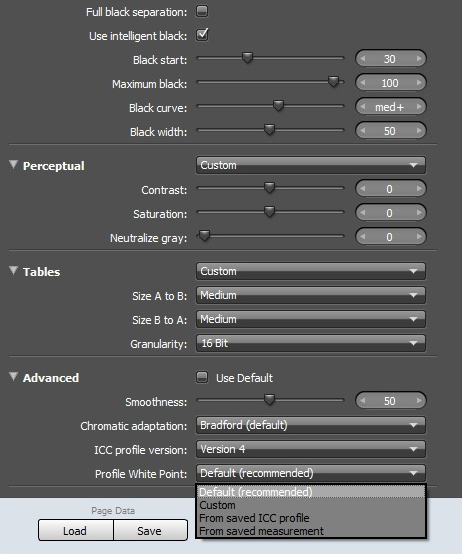Decrease Black width value with left arrow
The height and width of the screenshot is (554, 462).
[x=362, y=131]
